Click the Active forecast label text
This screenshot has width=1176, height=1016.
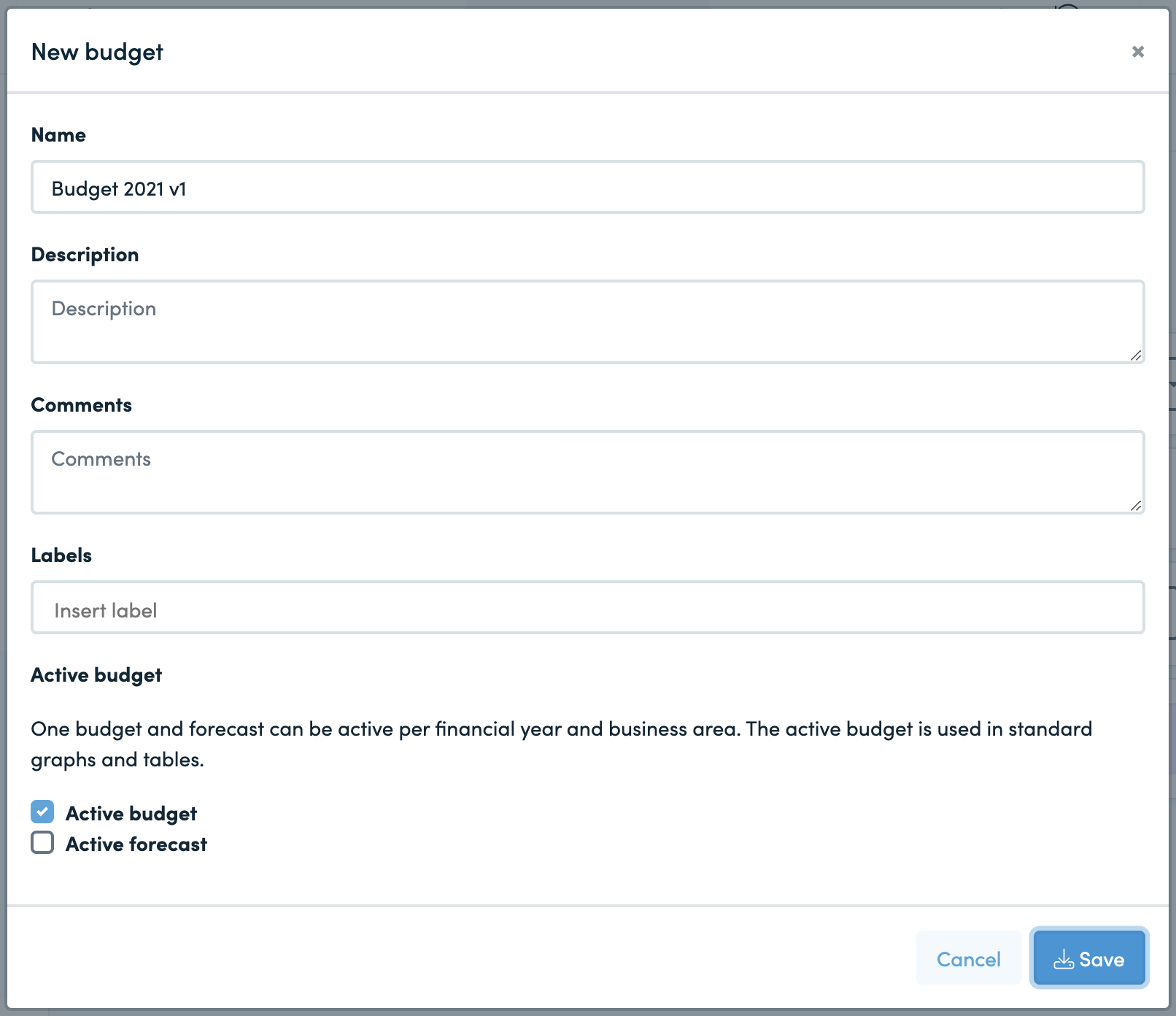click(136, 844)
